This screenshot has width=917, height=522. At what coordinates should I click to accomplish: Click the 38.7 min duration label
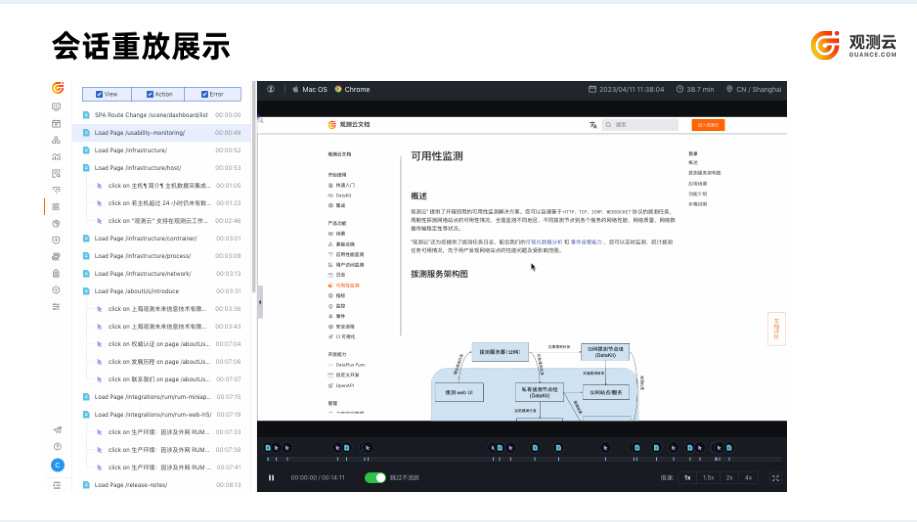(x=700, y=89)
